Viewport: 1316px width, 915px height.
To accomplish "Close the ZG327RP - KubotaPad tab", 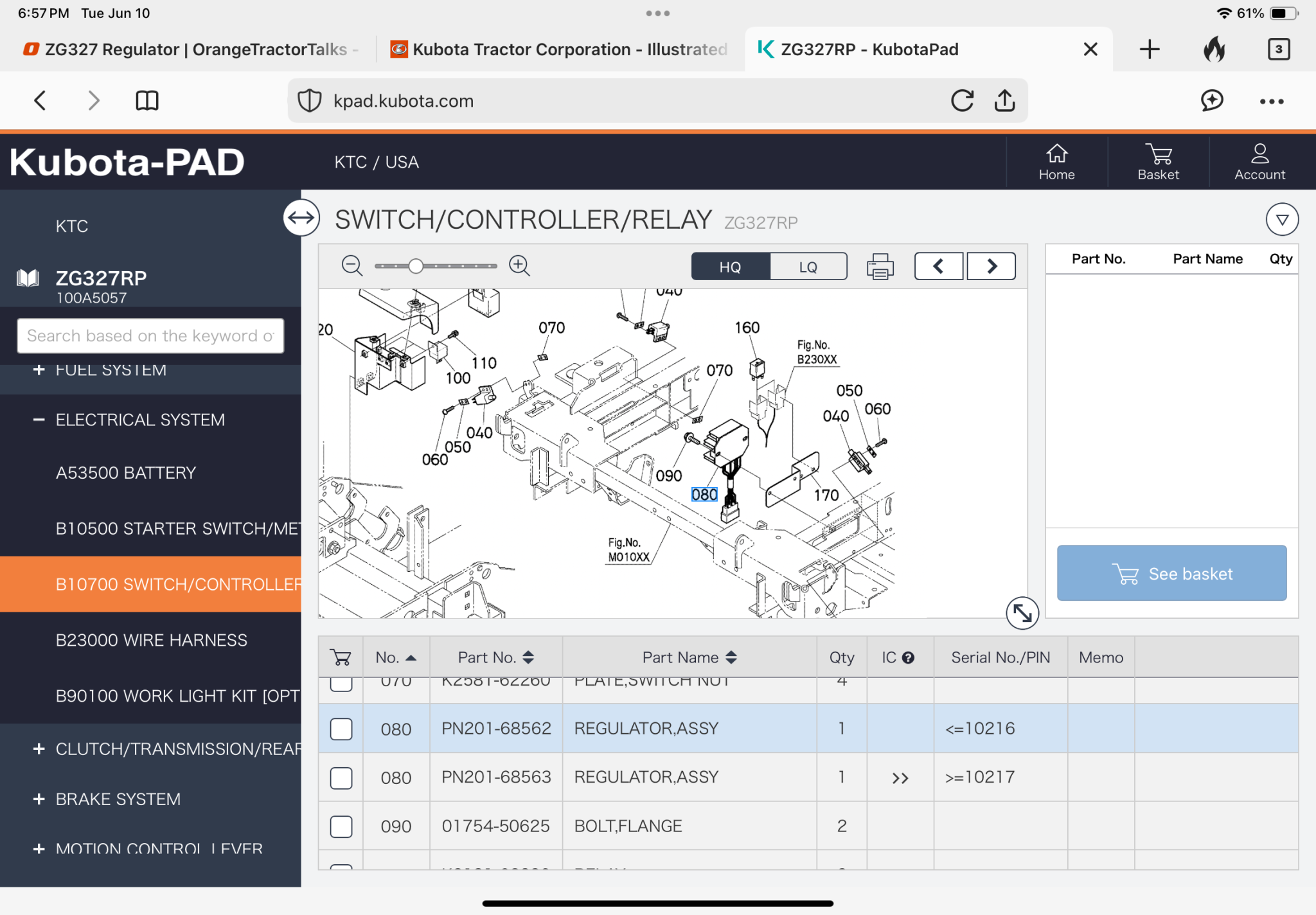I will point(1090,49).
